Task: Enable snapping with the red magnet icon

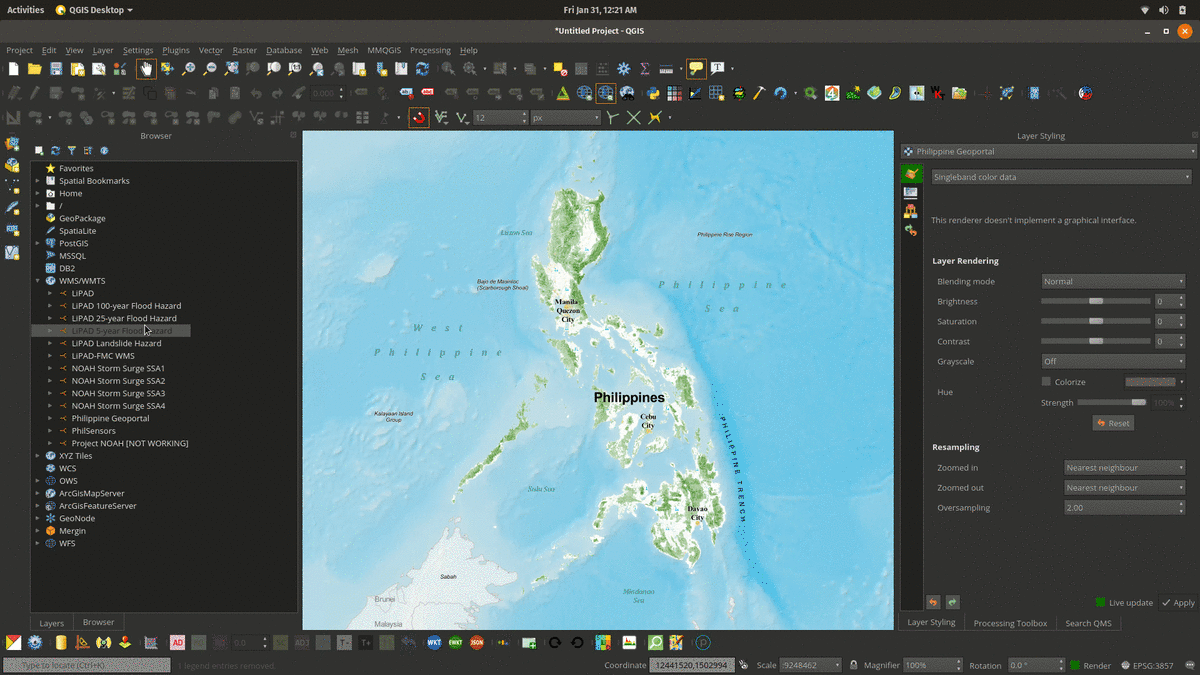Action: click(x=419, y=118)
